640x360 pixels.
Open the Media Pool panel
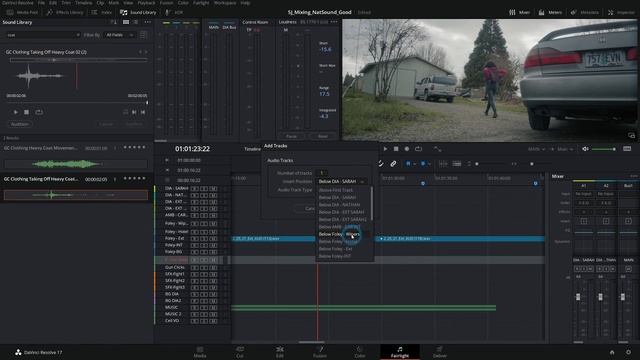click(22, 13)
